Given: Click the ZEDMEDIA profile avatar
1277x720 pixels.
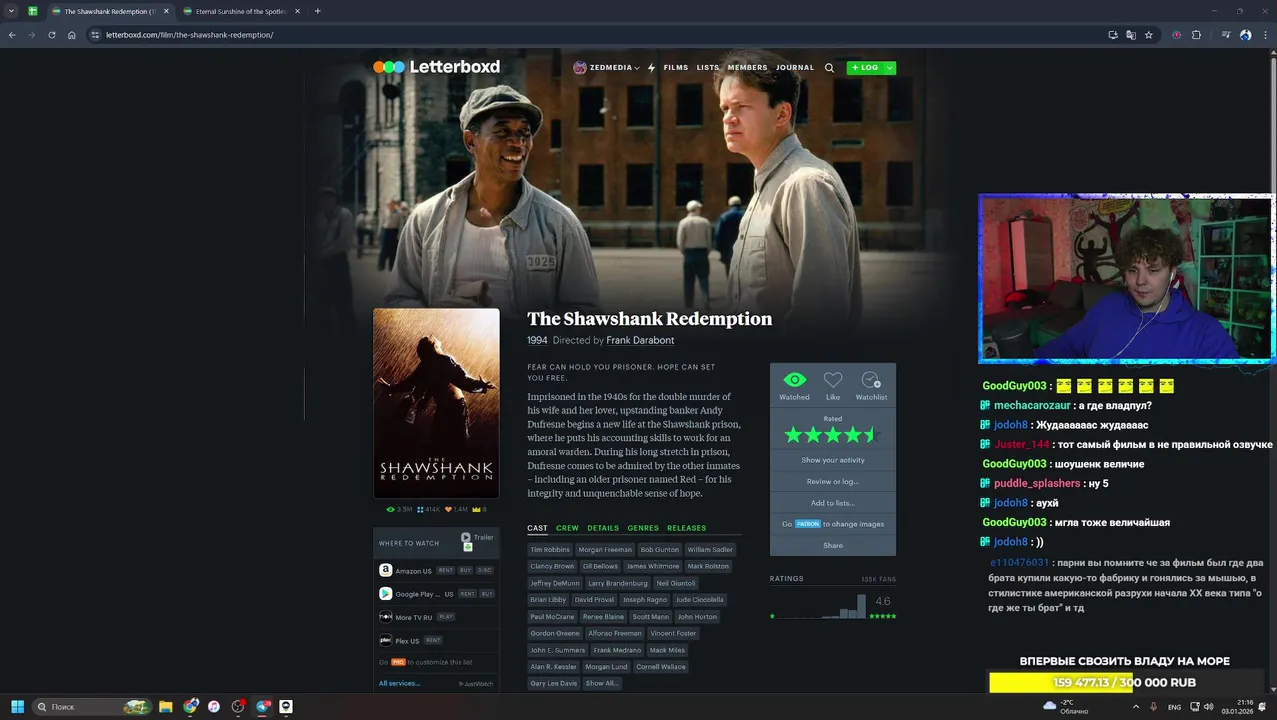Looking at the screenshot, I should coord(580,68).
